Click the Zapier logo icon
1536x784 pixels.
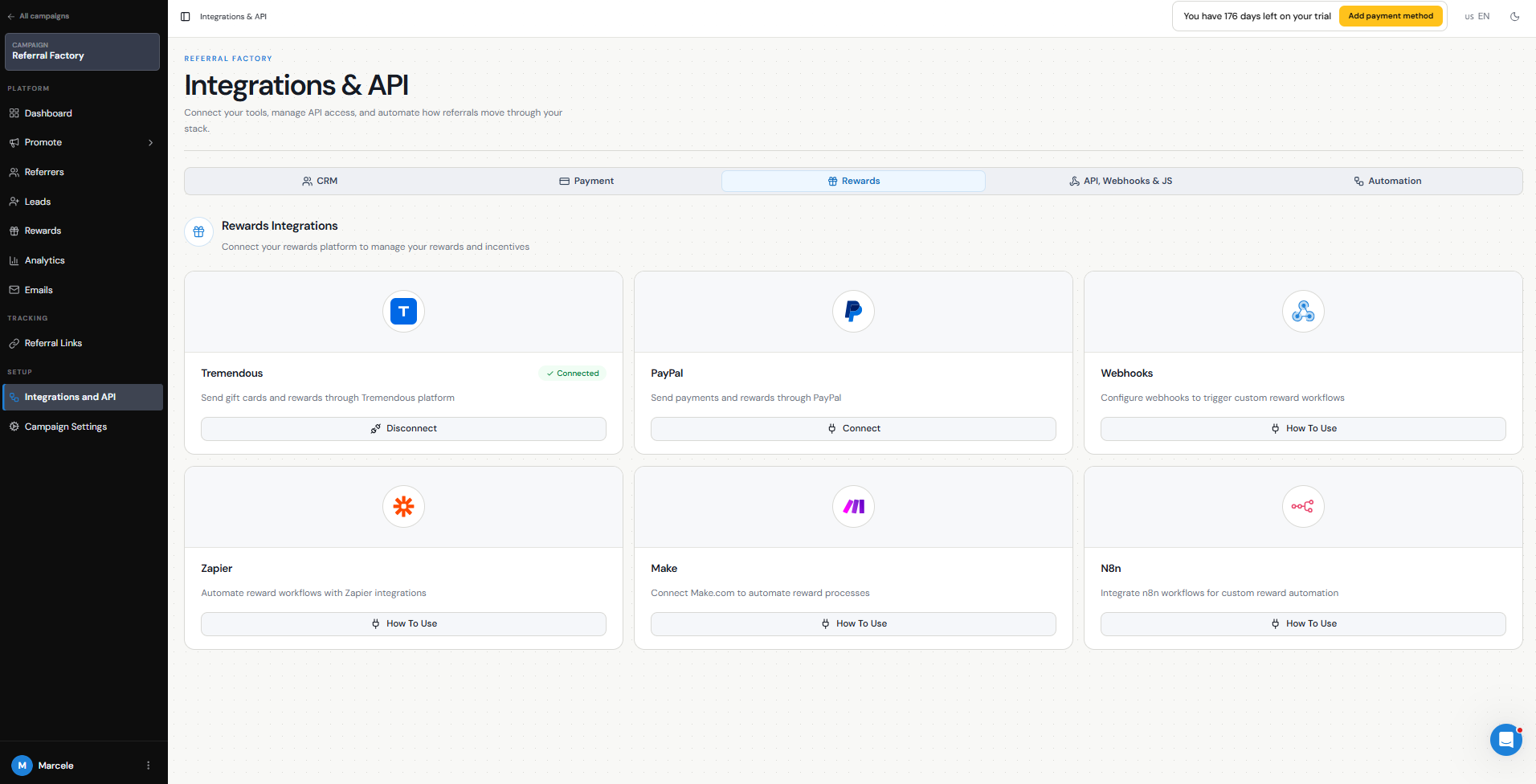click(403, 506)
